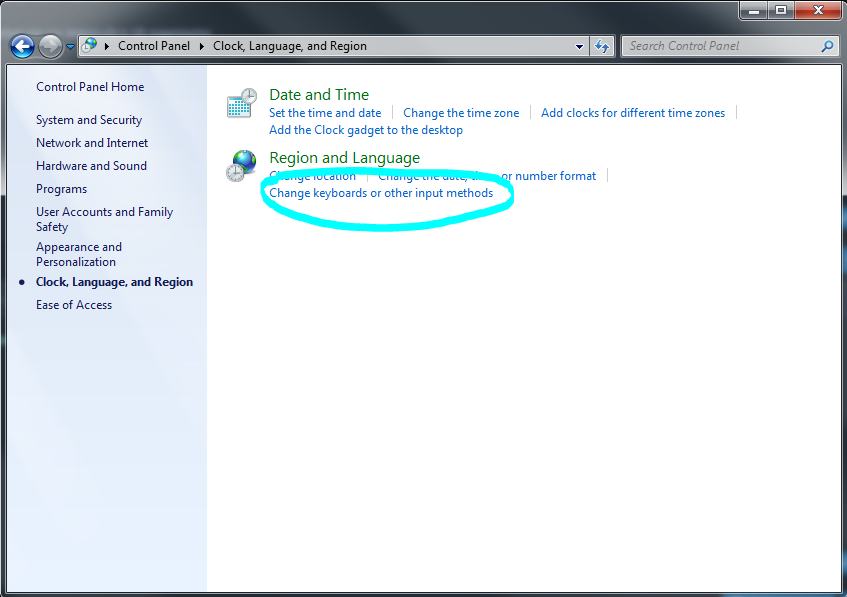The image size is (847, 597).
Task: Open Ease of Access category
Action: (74, 305)
